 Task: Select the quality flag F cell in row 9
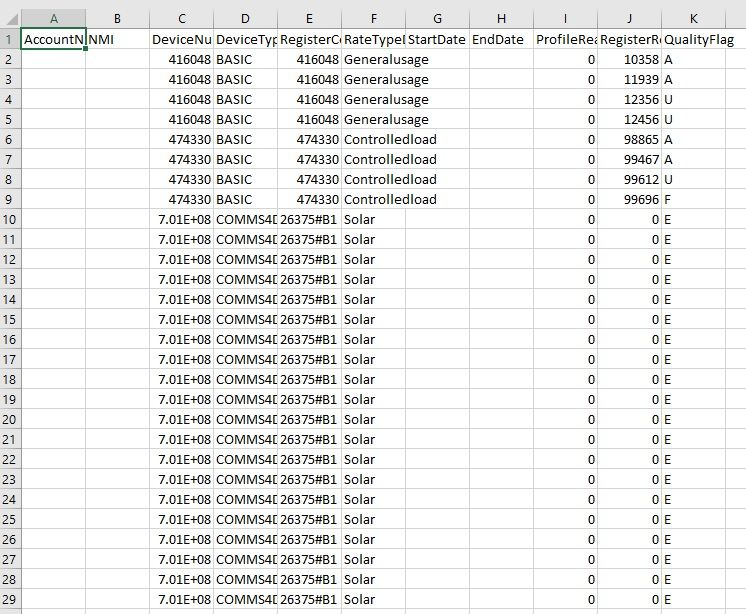693,199
